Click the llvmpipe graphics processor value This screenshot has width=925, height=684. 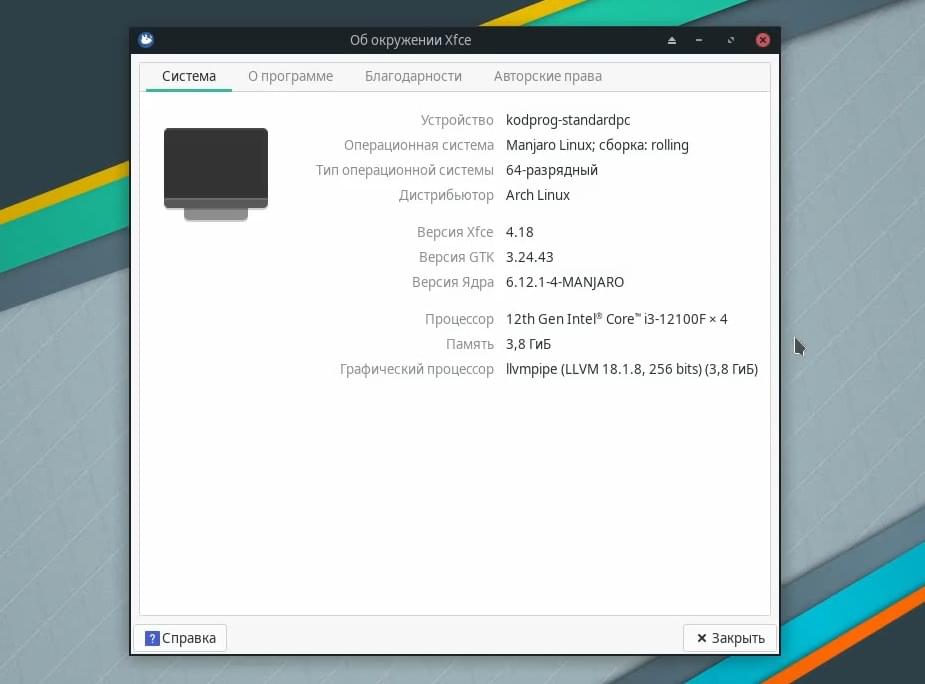pyautogui.click(x=632, y=369)
